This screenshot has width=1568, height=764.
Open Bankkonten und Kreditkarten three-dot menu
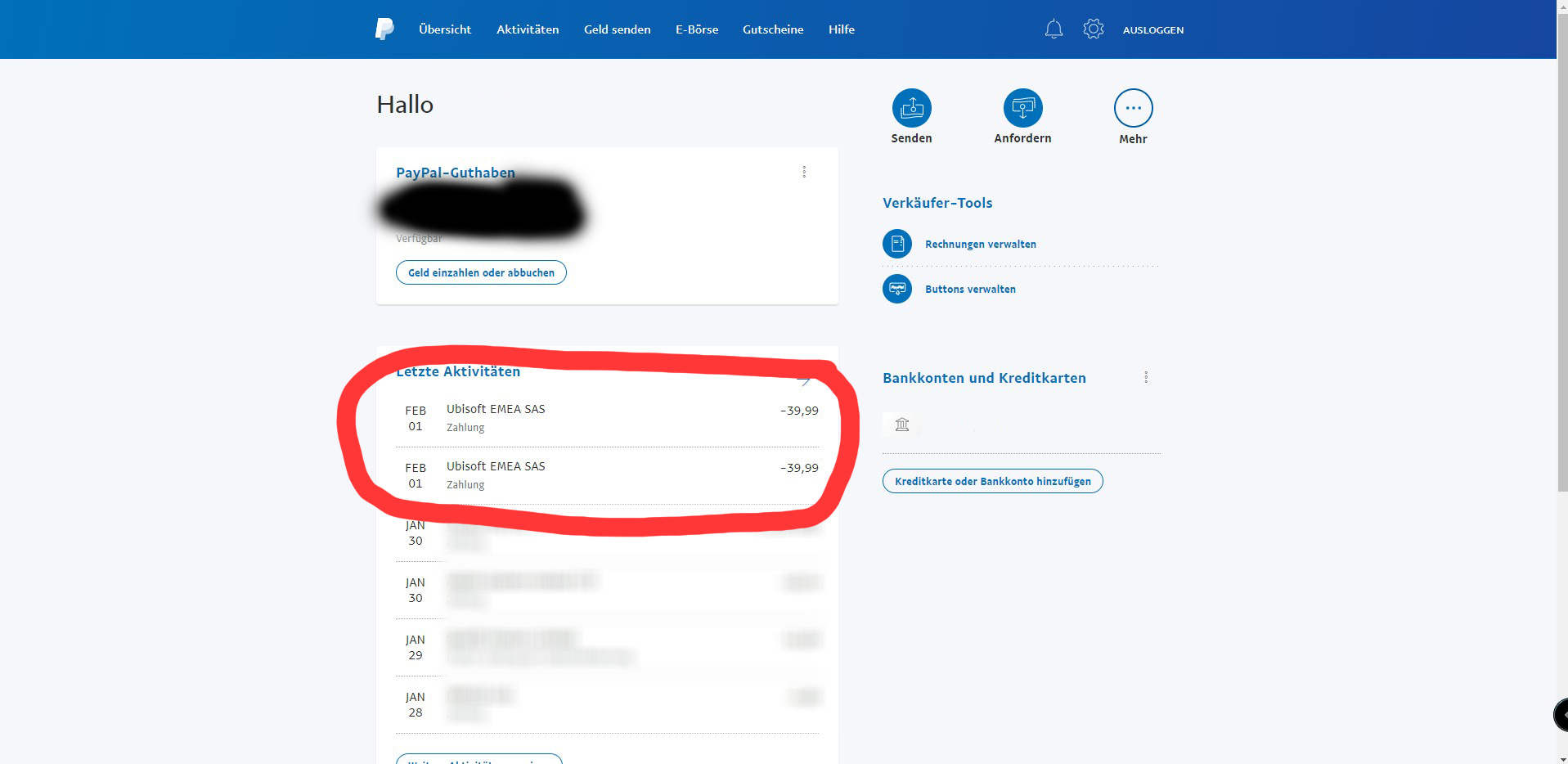1146,377
